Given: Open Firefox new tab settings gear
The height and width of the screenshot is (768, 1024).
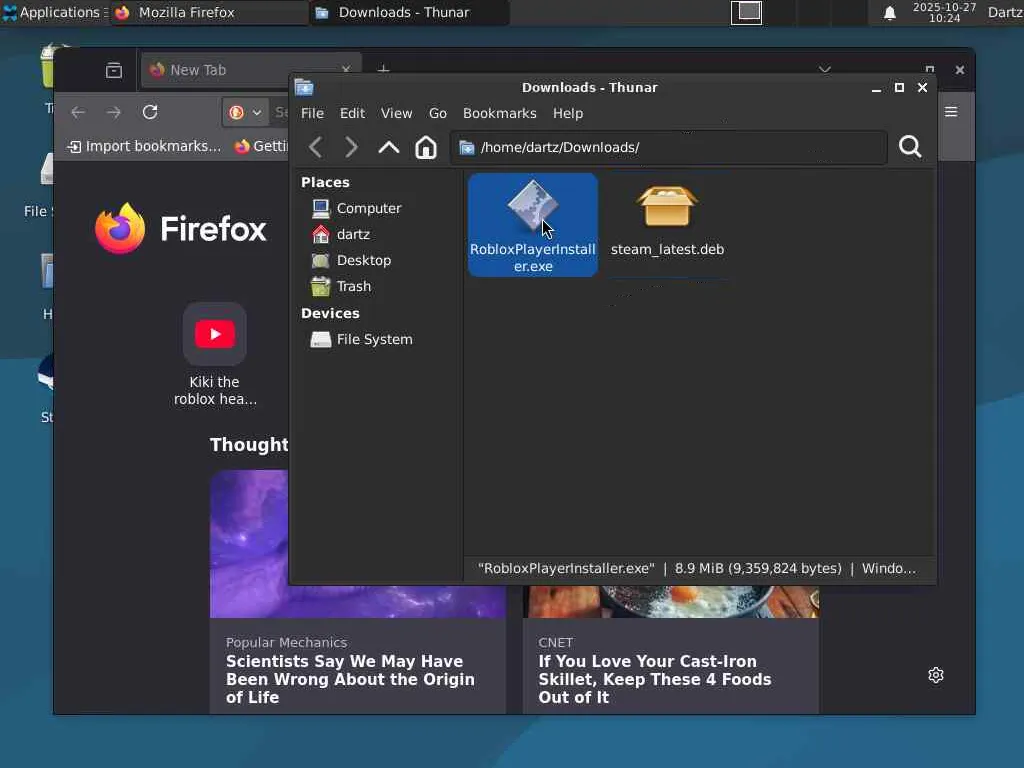Looking at the screenshot, I should coord(936,675).
